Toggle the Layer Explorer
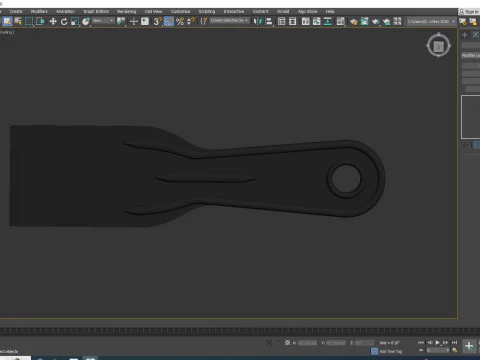The width and height of the screenshot is (480, 360). coord(292,22)
